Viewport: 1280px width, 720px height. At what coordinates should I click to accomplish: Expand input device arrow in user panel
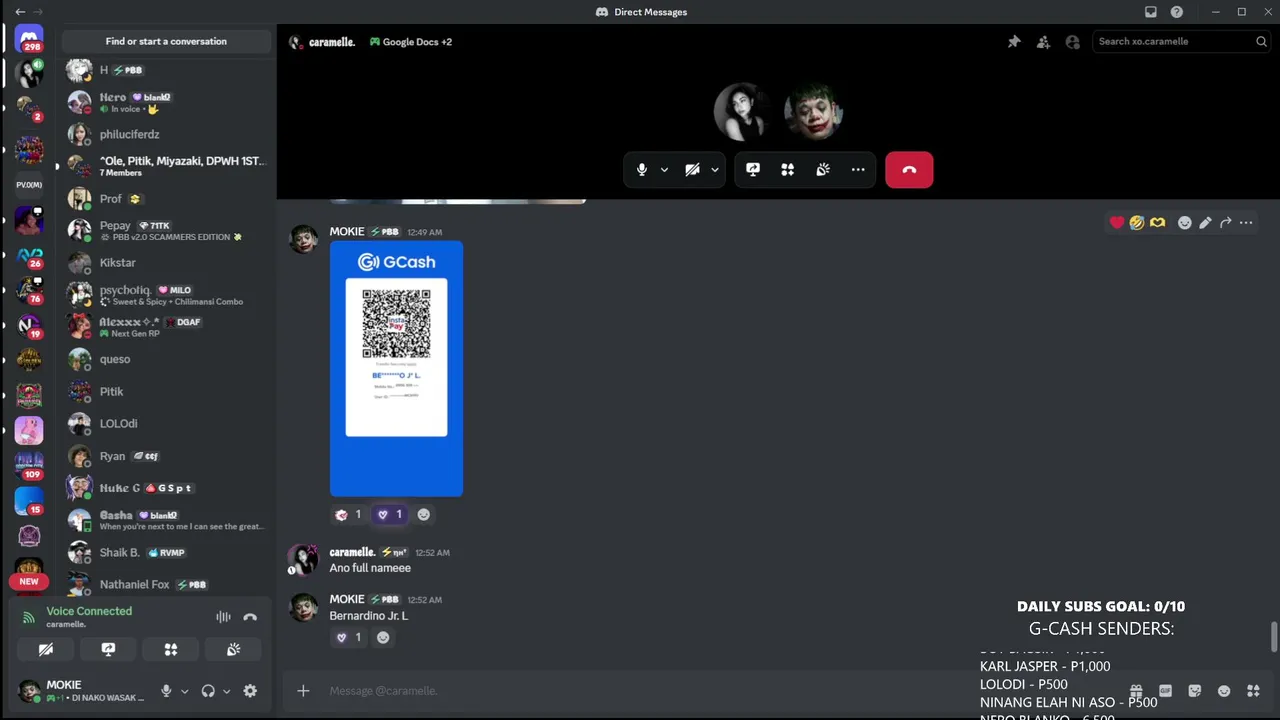(x=184, y=691)
